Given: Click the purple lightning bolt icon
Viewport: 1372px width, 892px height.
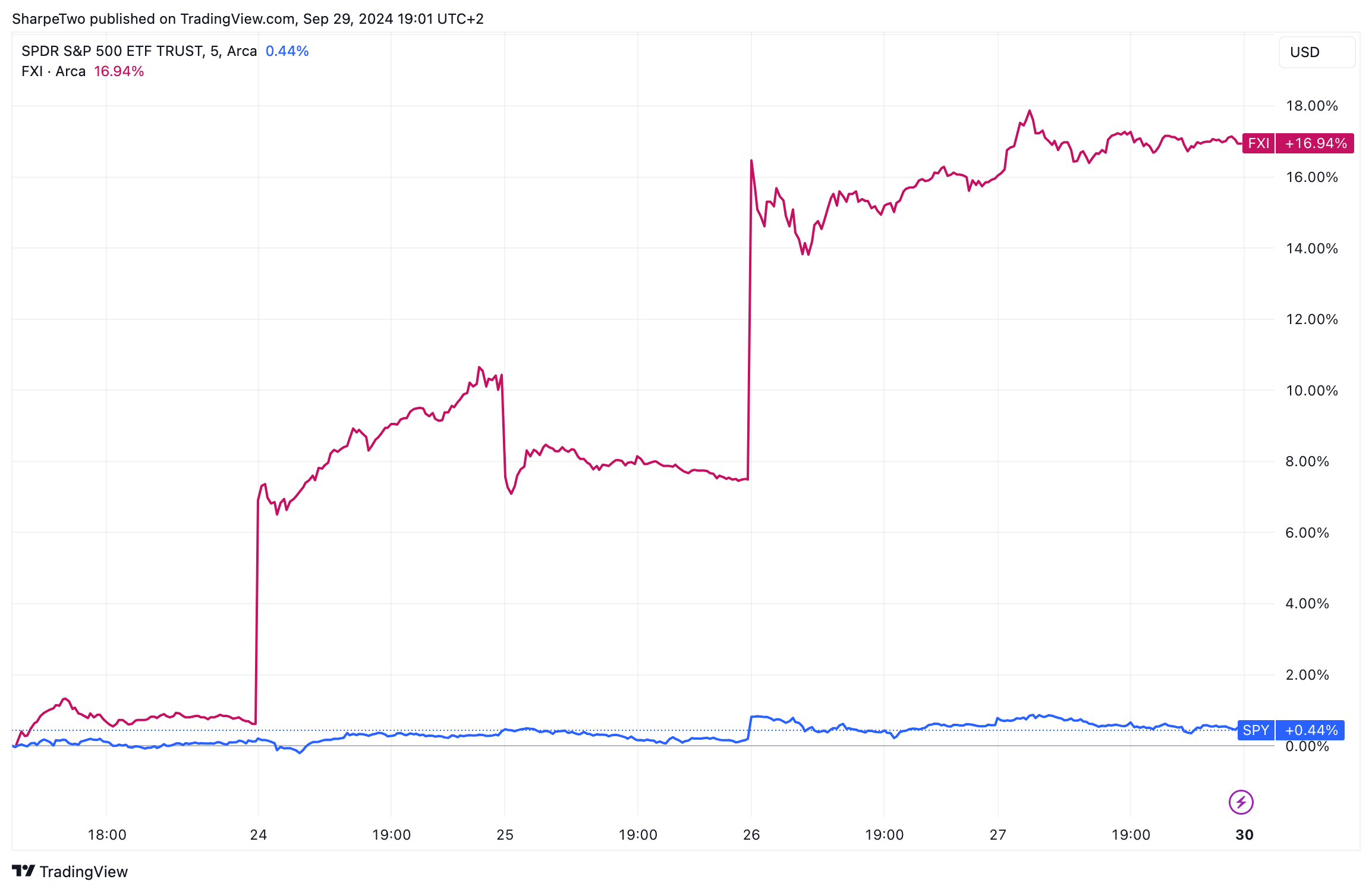Looking at the screenshot, I should click(1241, 802).
